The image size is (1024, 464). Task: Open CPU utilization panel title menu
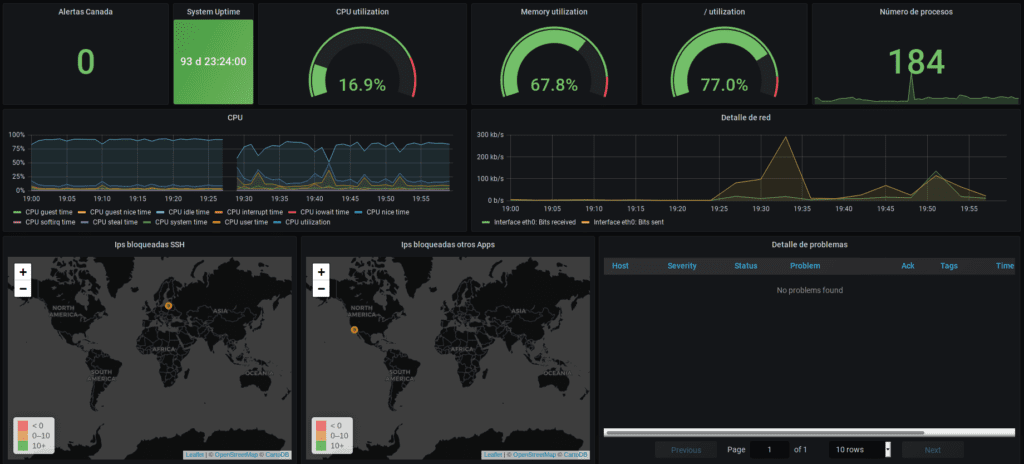click(362, 12)
